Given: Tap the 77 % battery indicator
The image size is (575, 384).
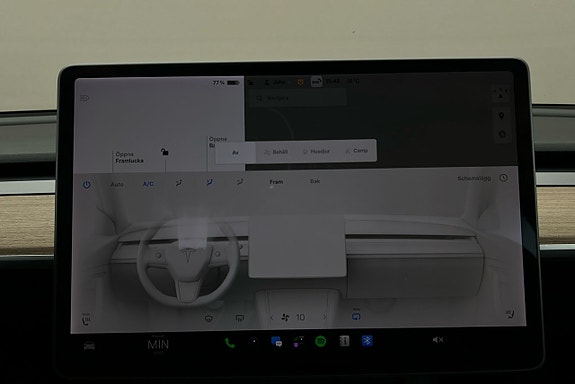Looking at the screenshot, I should point(226,83).
